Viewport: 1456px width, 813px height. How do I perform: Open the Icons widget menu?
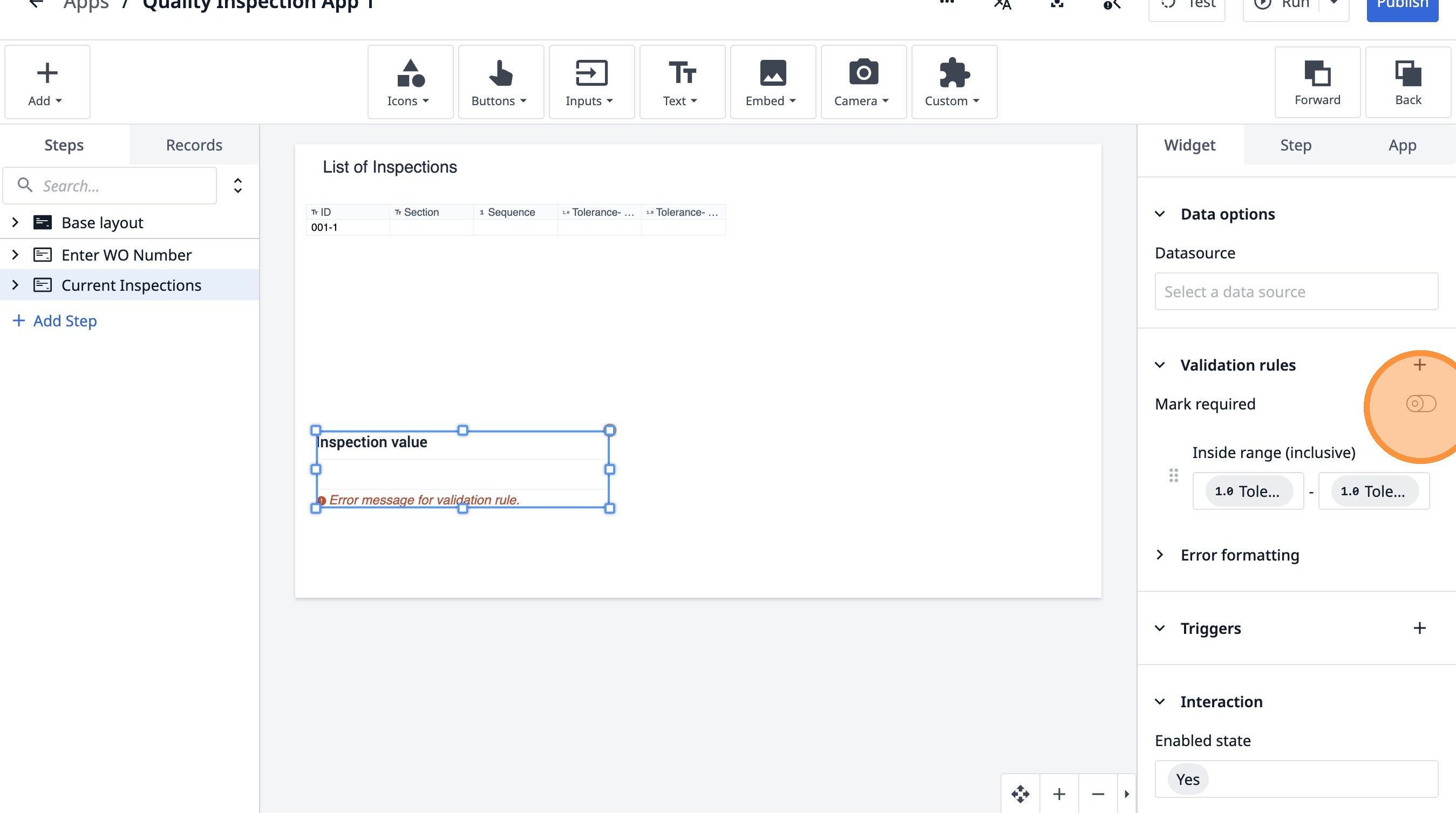point(410,83)
